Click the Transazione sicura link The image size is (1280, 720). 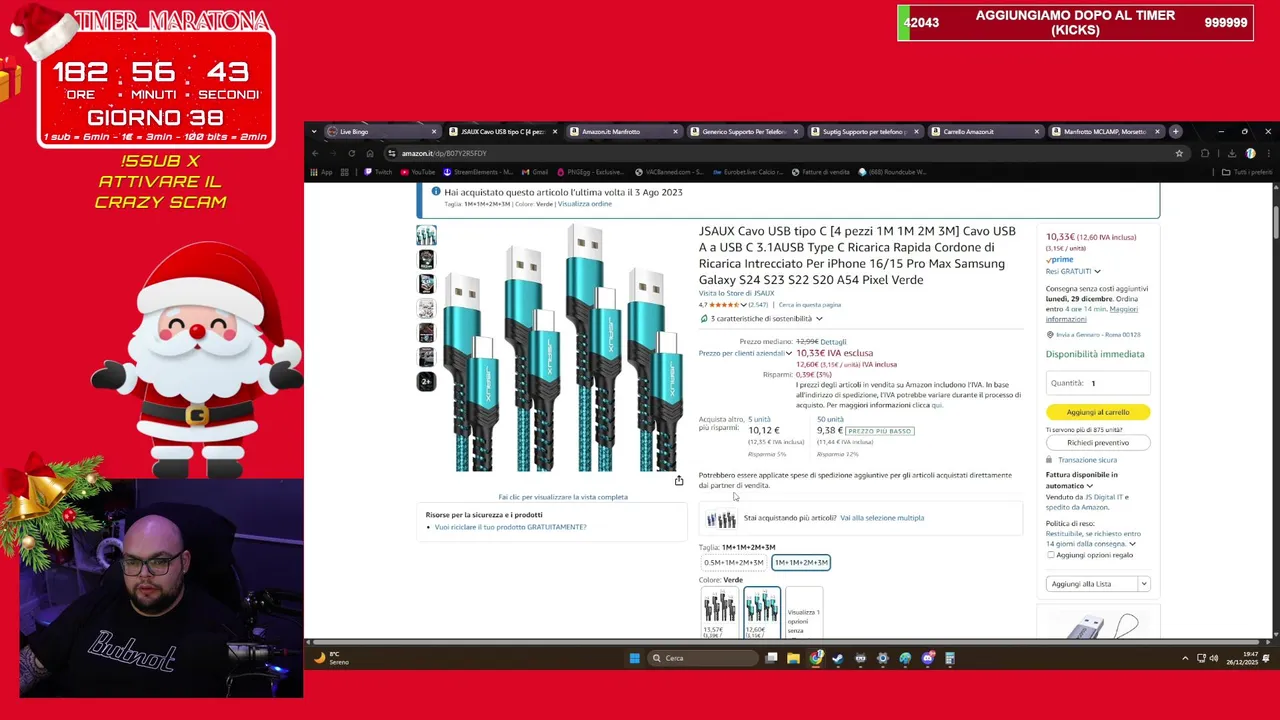(1087, 460)
